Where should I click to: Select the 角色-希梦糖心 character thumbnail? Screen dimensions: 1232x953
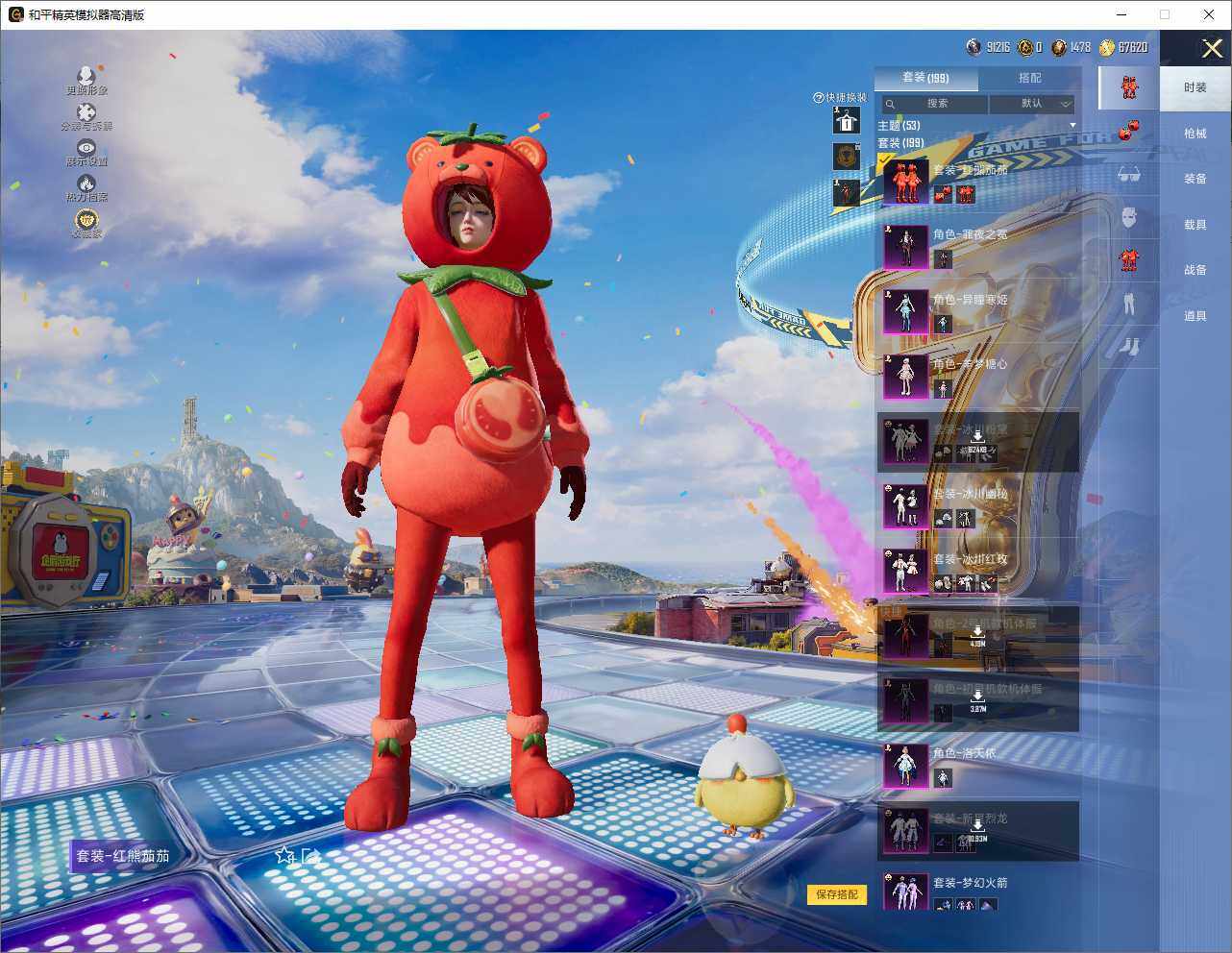tap(905, 376)
